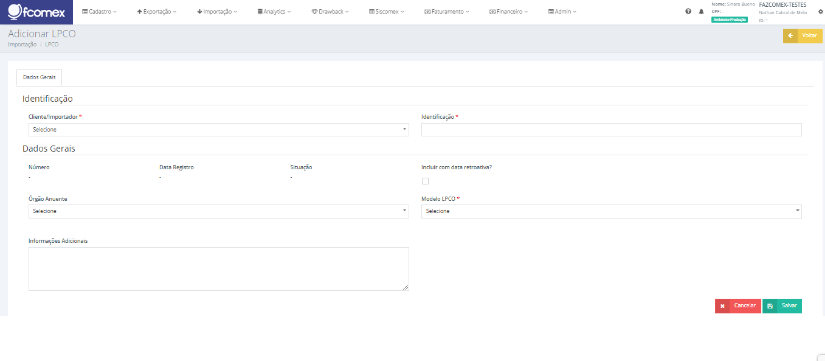Check Incluir com data retroativa checkbox

pyautogui.click(x=425, y=181)
